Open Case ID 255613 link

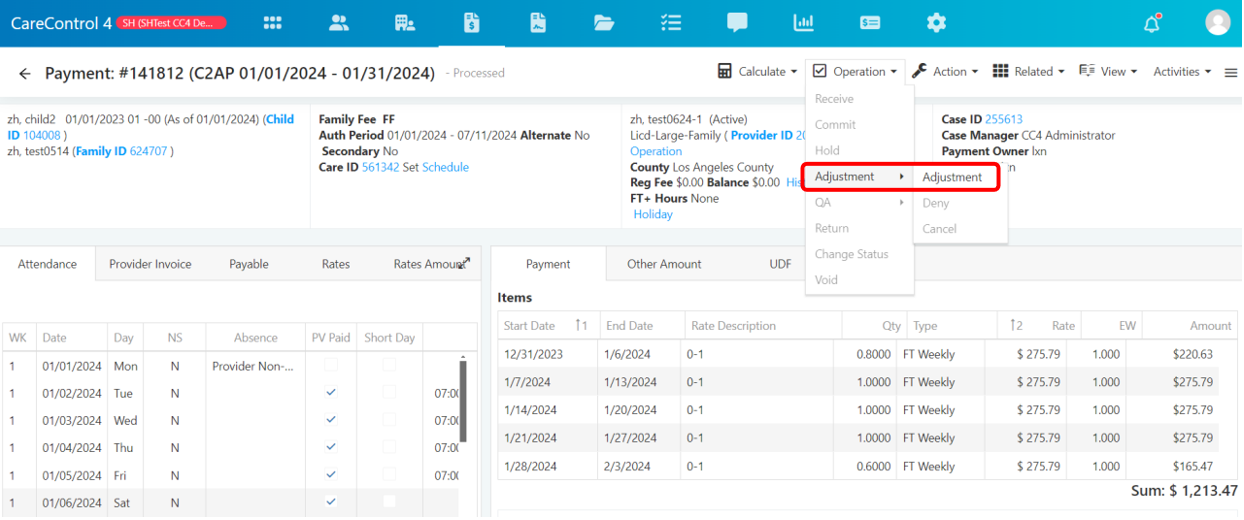click(x=1004, y=119)
